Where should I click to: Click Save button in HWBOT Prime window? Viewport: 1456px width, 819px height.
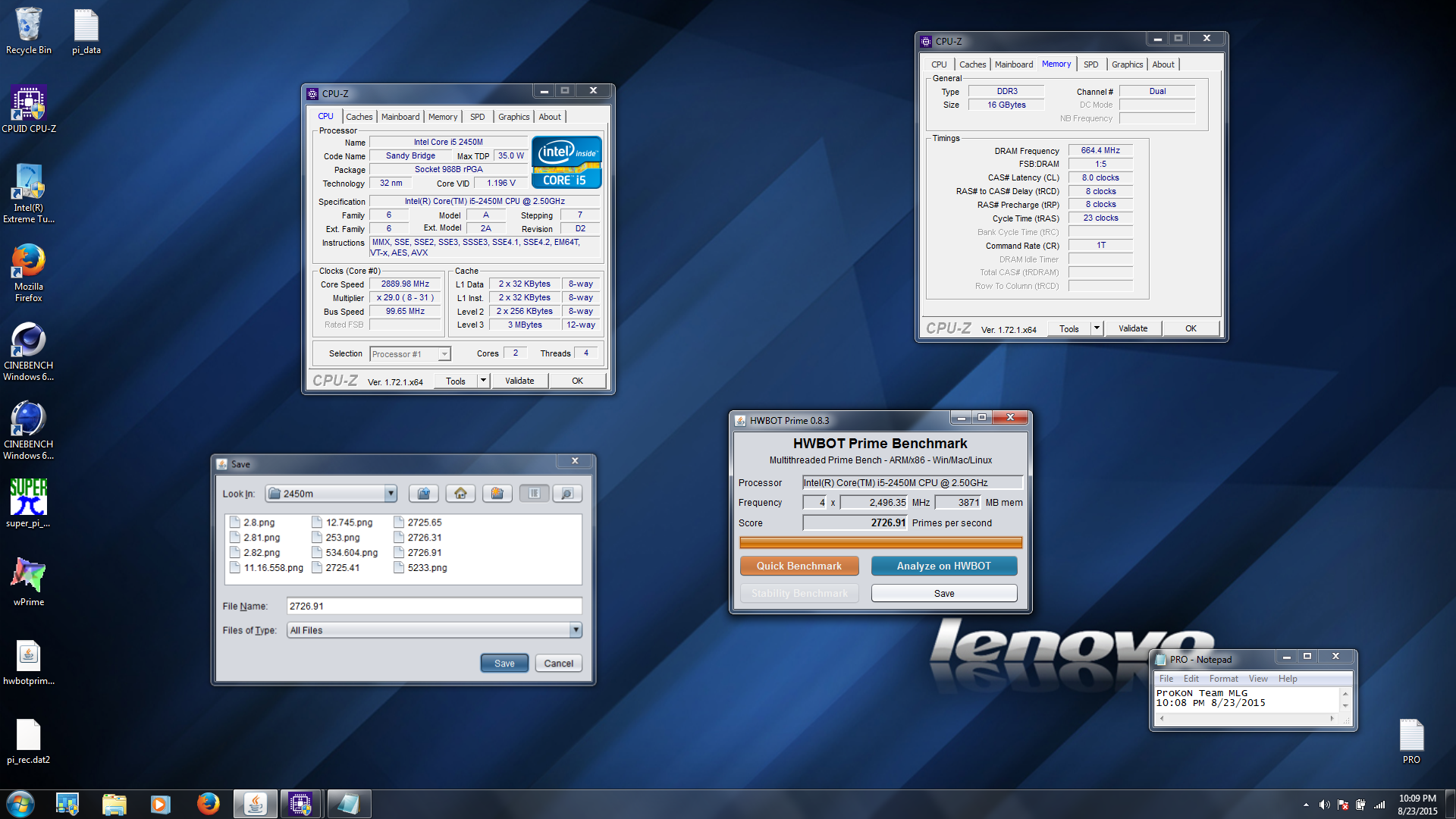pos(944,593)
